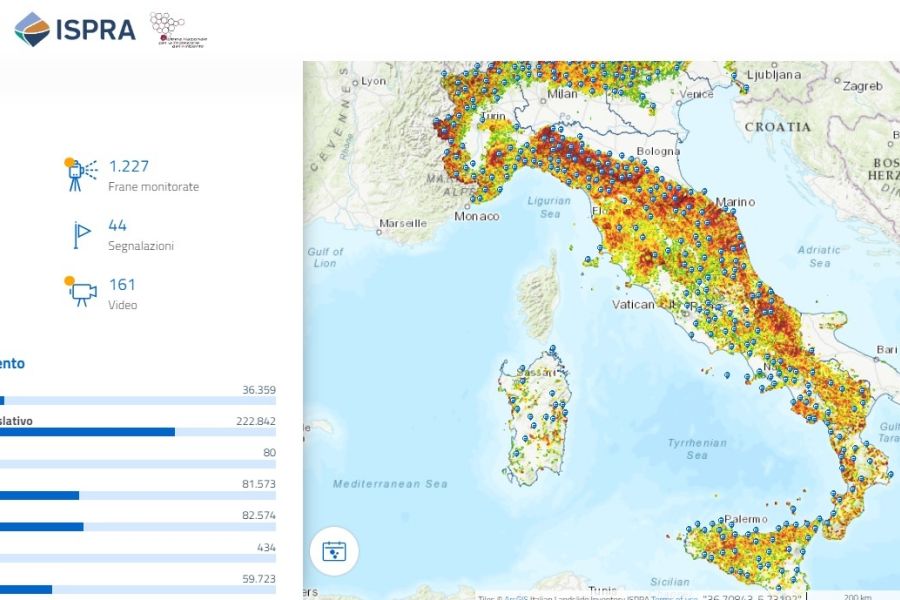Open the calendar events button on map
The height and width of the screenshot is (600, 900).
[x=334, y=551]
